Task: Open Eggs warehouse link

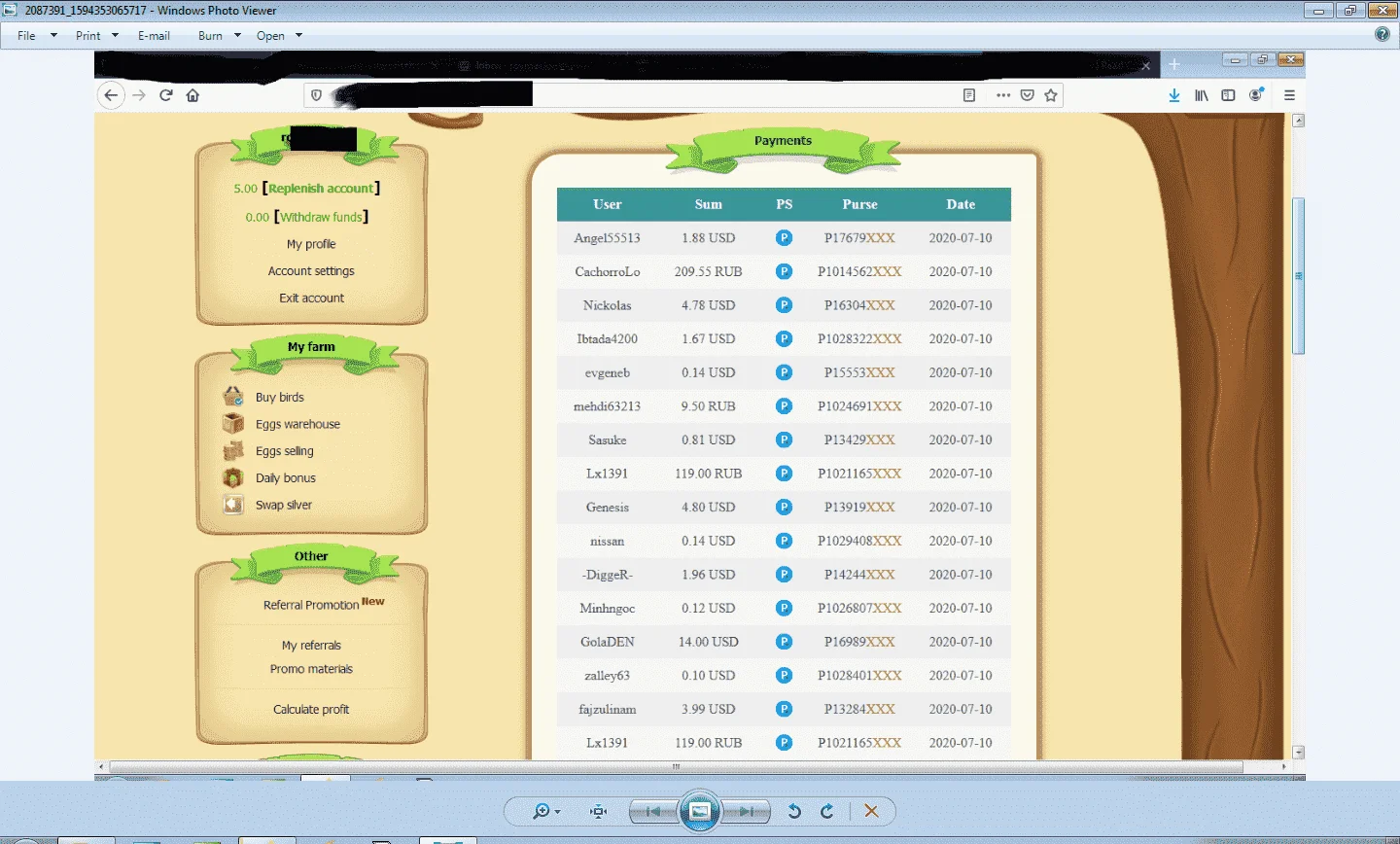Action: click(x=297, y=425)
